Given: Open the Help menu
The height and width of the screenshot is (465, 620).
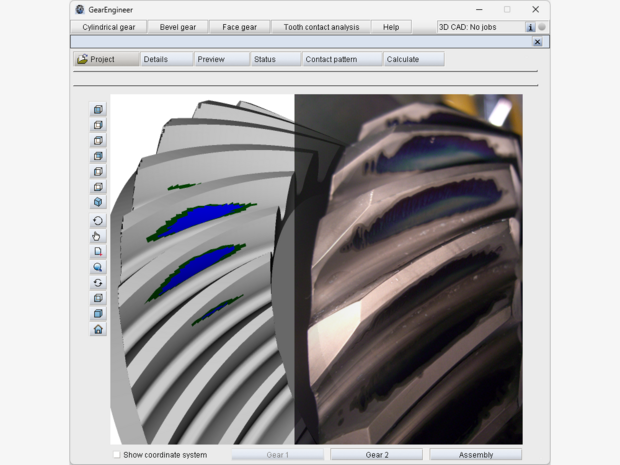Looking at the screenshot, I should coord(390,27).
